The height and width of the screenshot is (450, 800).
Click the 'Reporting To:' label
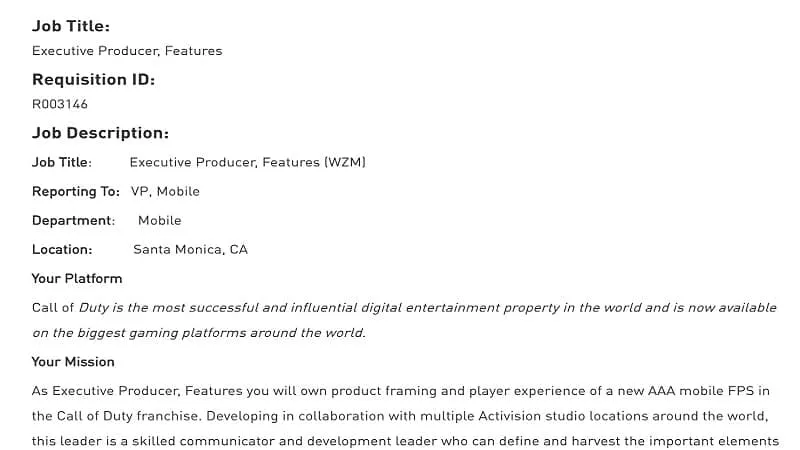point(76,192)
